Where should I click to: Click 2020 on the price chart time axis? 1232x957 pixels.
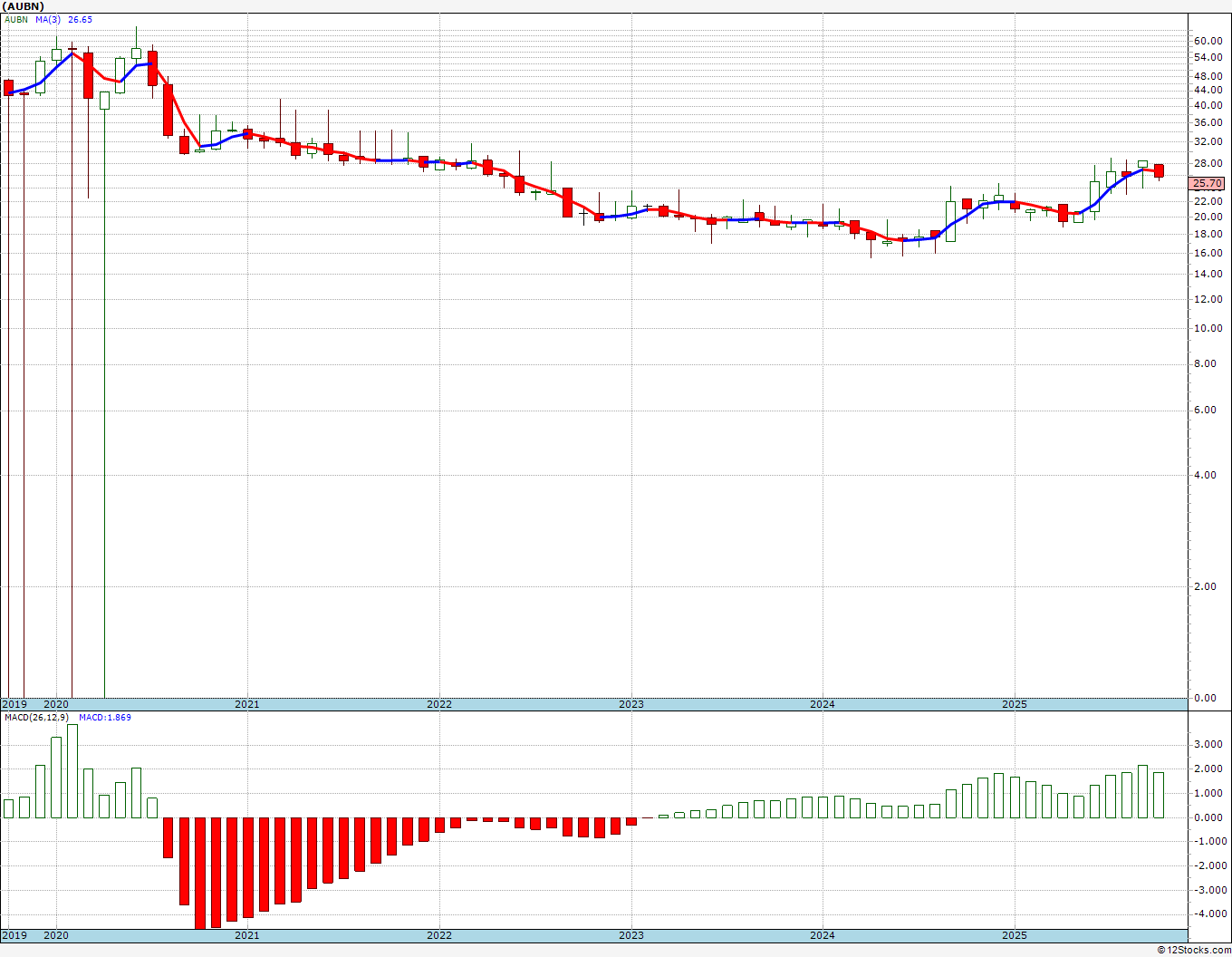56,704
